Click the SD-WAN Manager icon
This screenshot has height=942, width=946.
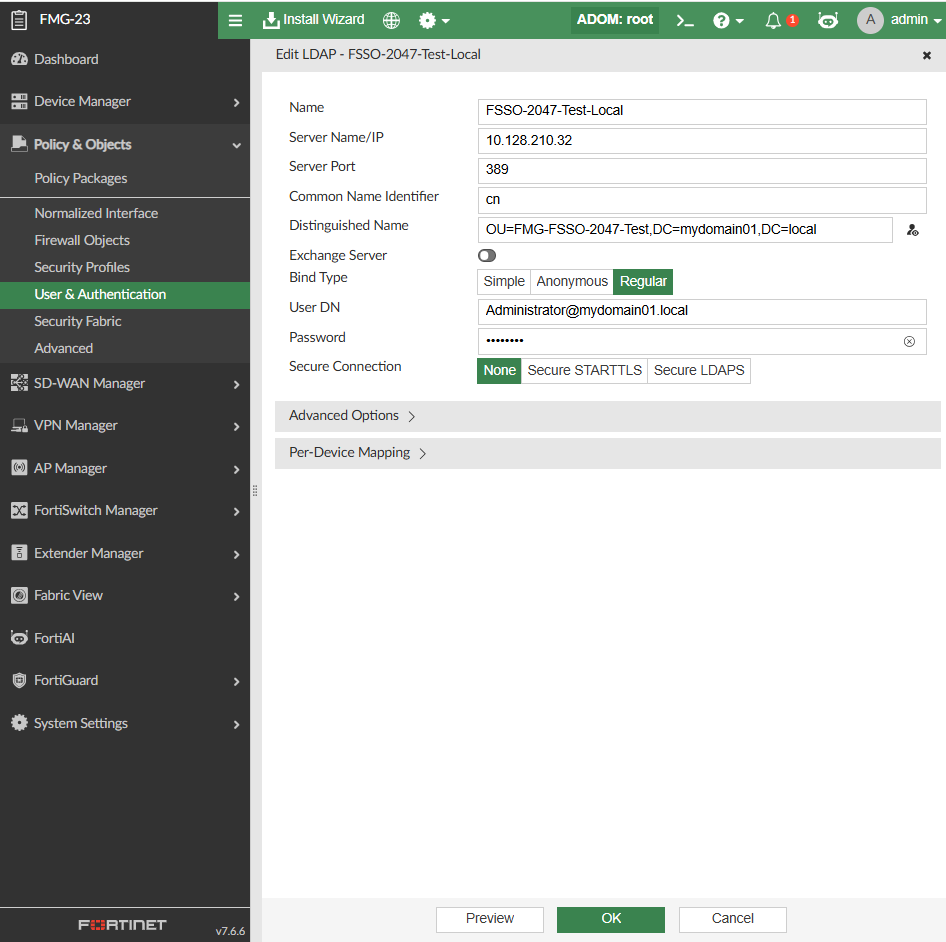coord(19,383)
